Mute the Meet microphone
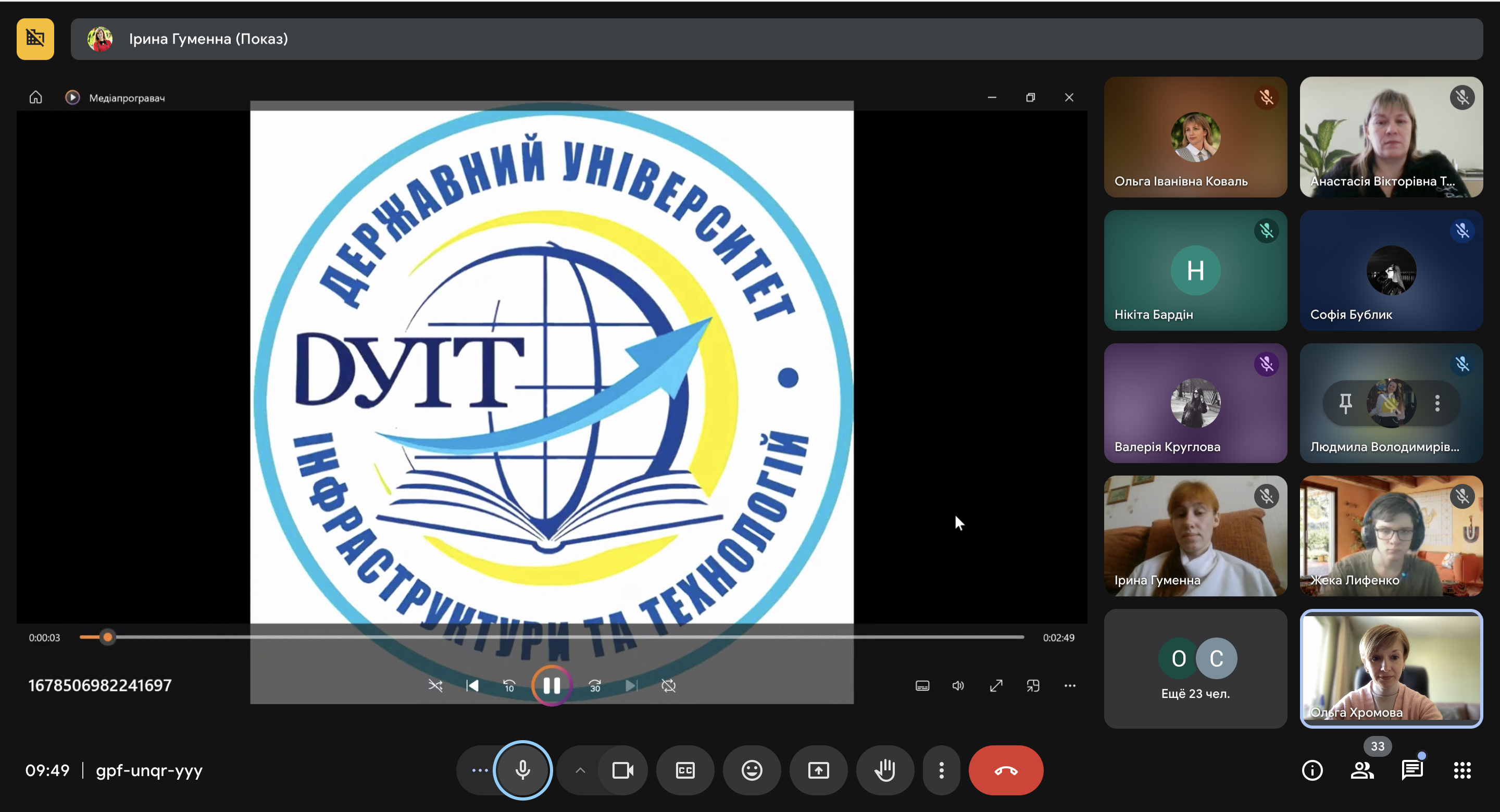1500x812 pixels. coord(523,770)
